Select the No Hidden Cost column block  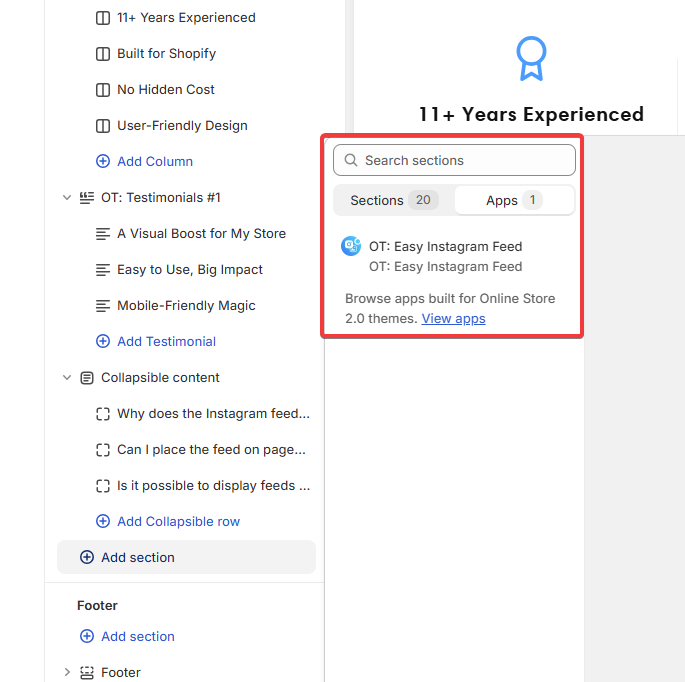tap(165, 90)
